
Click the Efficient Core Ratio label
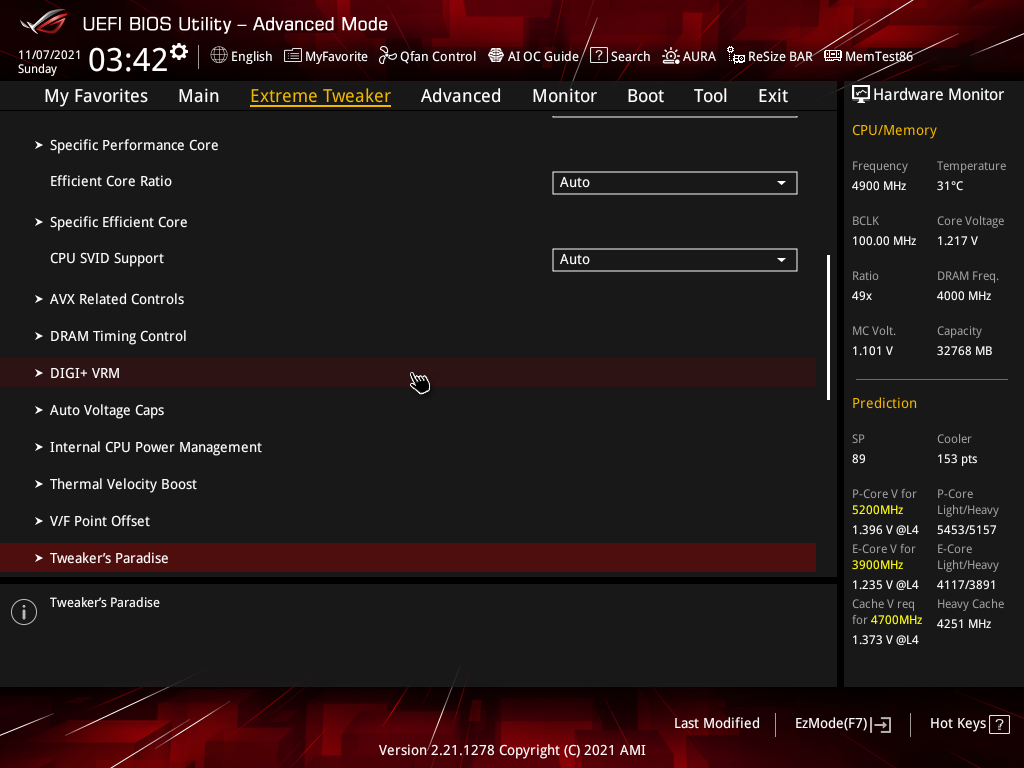click(x=111, y=182)
